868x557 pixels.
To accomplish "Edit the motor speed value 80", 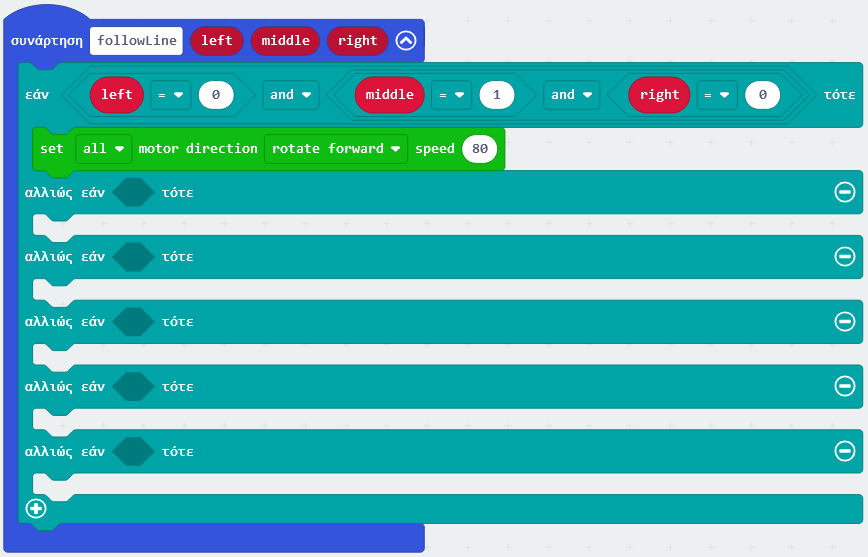I will coord(479,148).
